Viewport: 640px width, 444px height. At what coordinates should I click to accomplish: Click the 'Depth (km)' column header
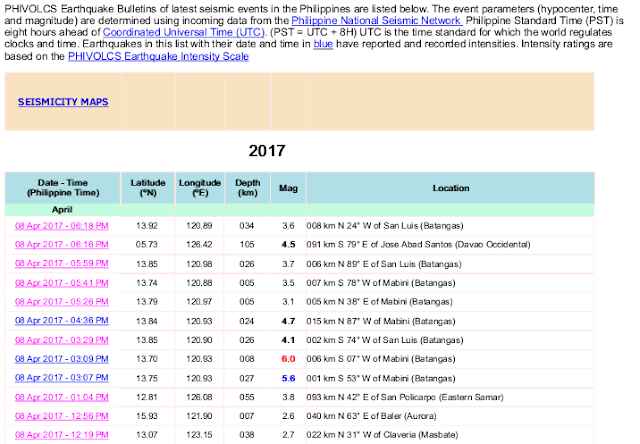(247, 188)
